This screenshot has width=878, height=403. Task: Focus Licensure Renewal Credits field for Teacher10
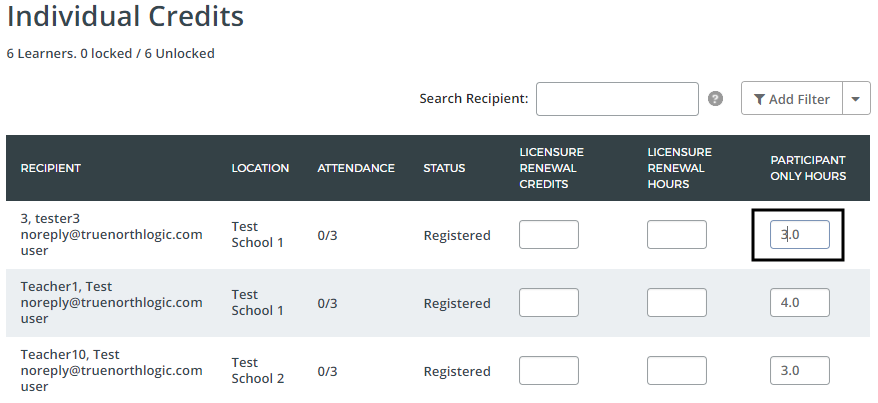(549, 371)
